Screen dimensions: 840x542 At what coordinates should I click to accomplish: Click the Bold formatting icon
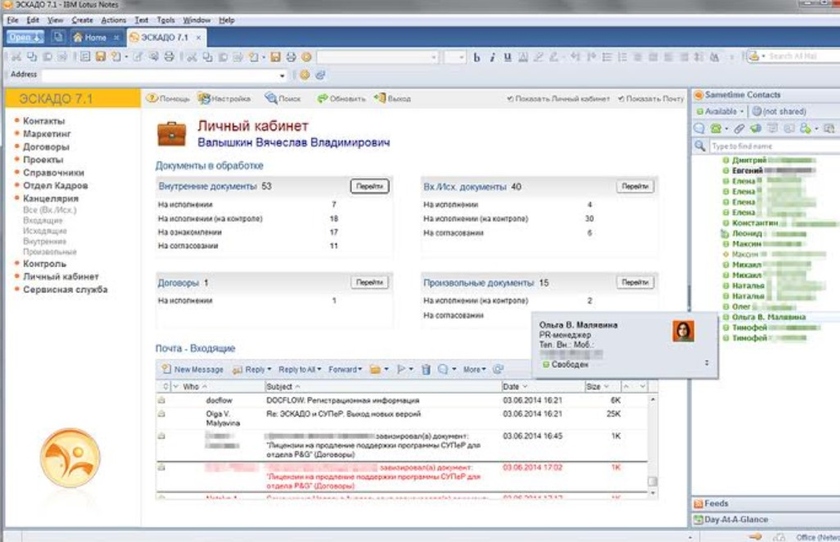pyautogui.click(x=477, y=57)
